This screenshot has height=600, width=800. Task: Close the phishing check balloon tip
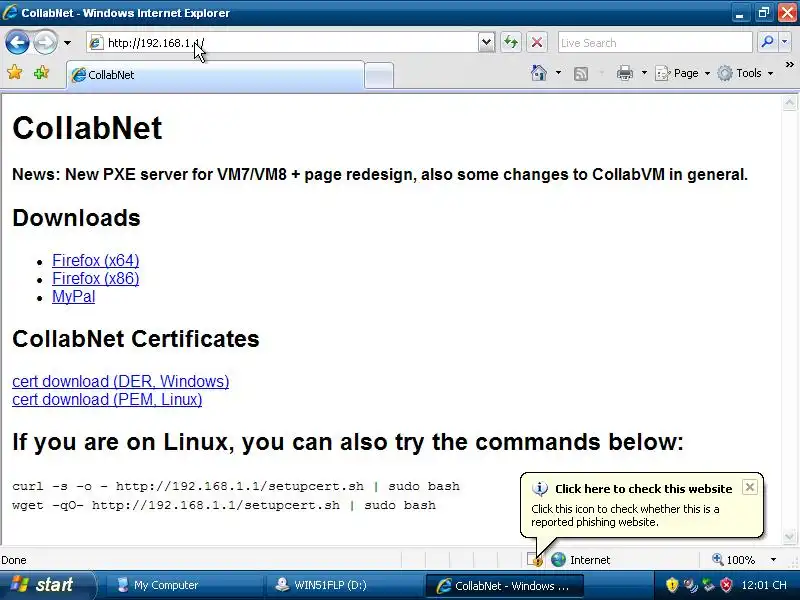click(749, 487)
